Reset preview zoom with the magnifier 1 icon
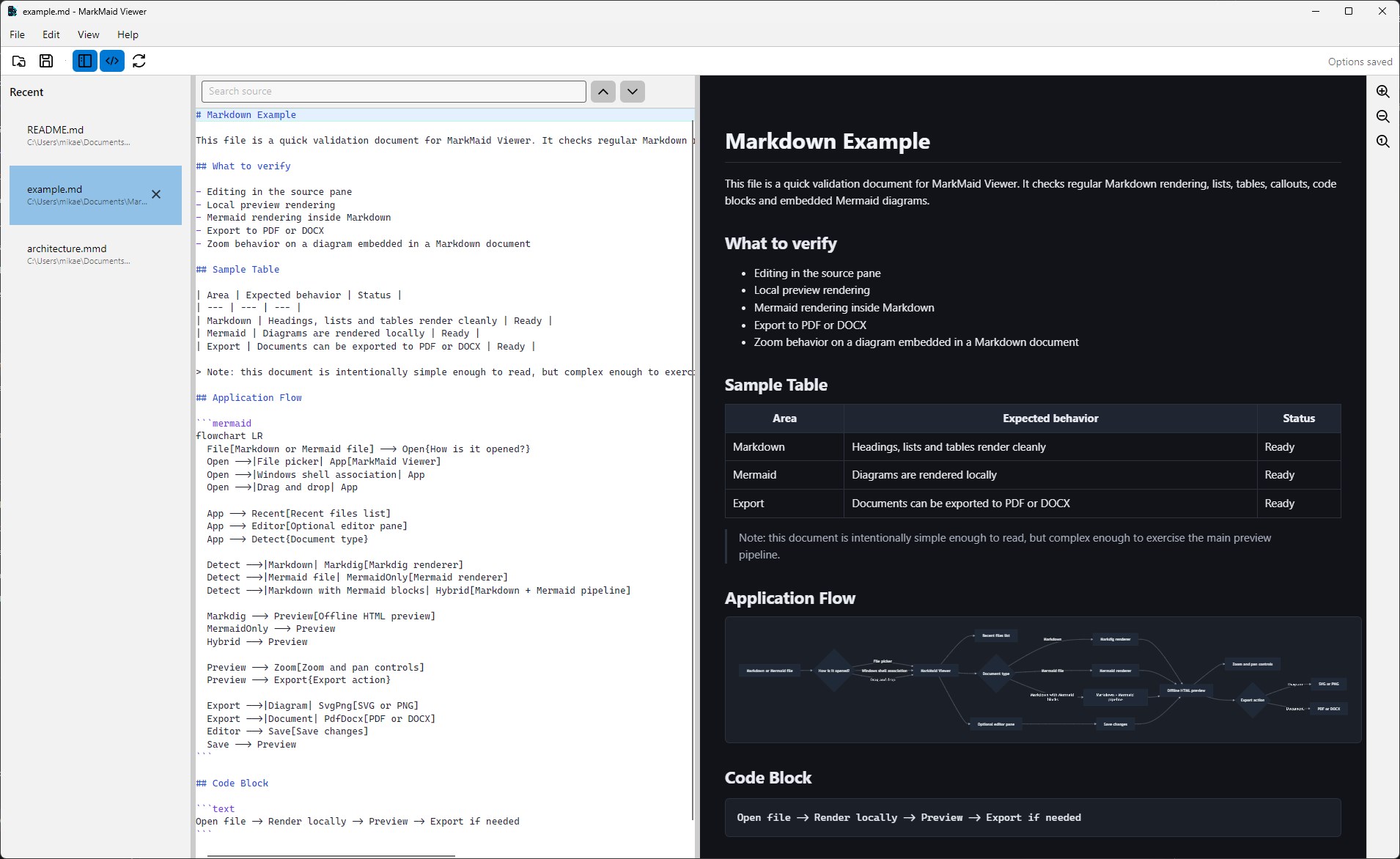Screen dimensions: 1400x859 click(1382, 141)
